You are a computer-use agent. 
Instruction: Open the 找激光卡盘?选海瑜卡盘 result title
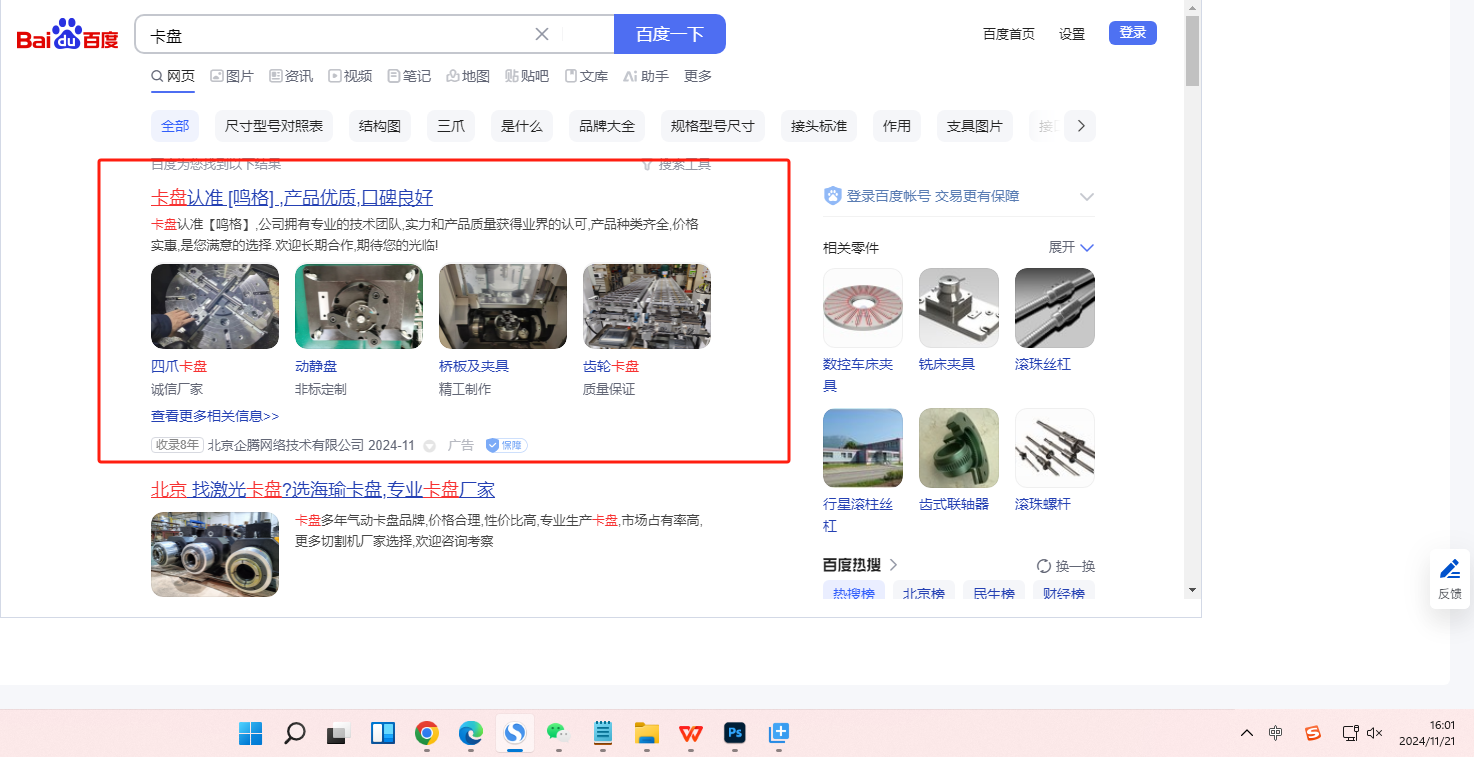[x=323, y=490]
